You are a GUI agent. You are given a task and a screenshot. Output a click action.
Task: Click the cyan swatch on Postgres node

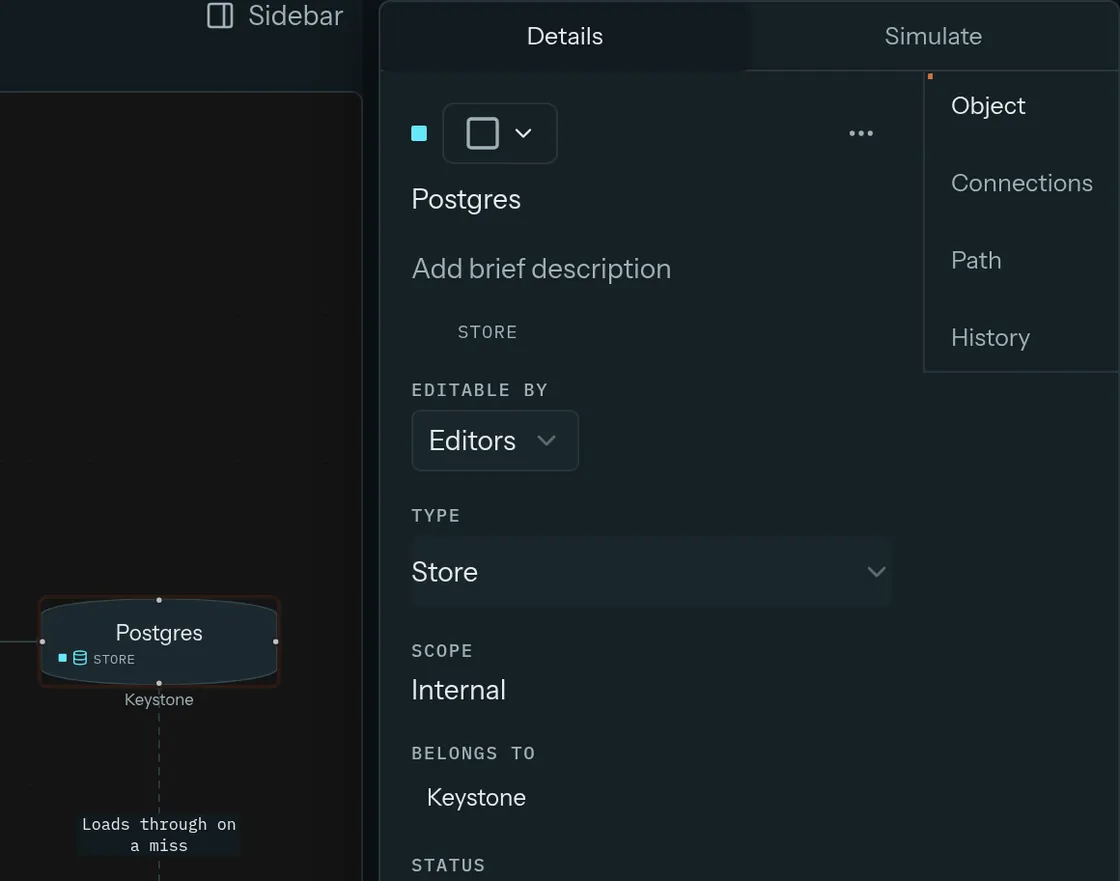click(x=63, y=658)
